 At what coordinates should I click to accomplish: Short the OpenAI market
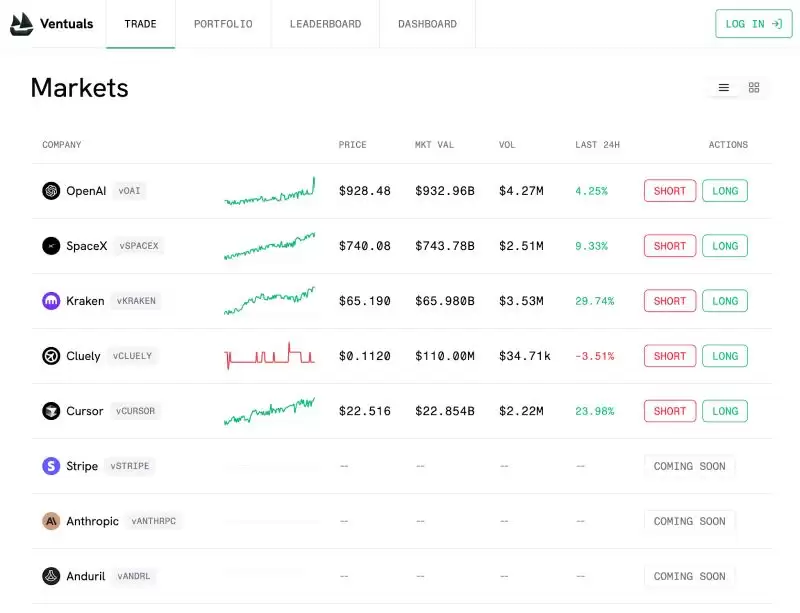click(670, 191)
